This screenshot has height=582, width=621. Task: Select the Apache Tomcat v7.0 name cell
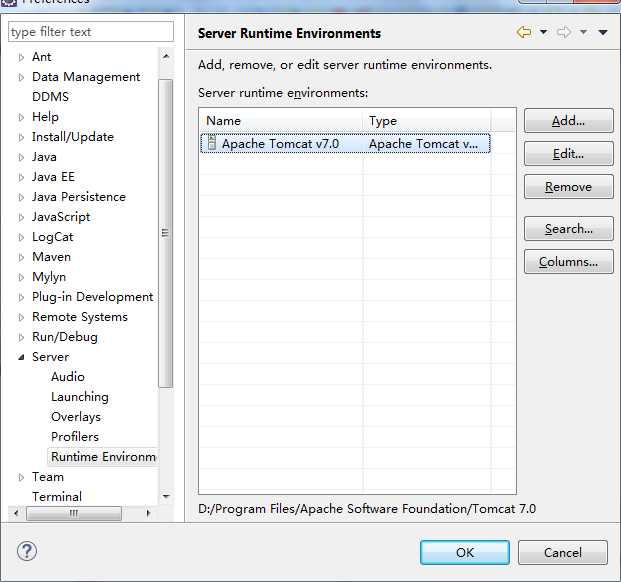(x=280, y=143)
